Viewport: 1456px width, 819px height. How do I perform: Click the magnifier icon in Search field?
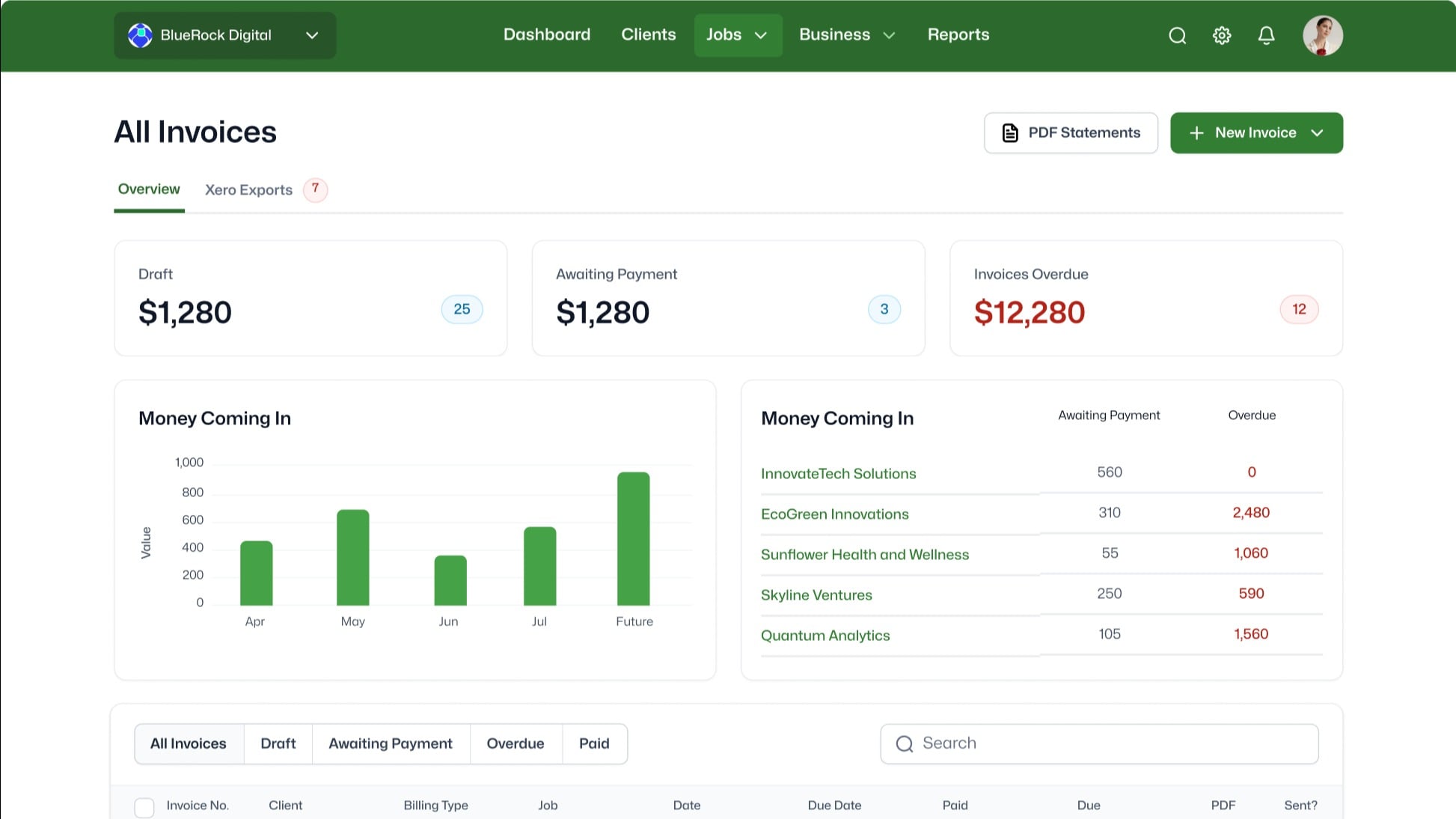(x=905, y=743)
